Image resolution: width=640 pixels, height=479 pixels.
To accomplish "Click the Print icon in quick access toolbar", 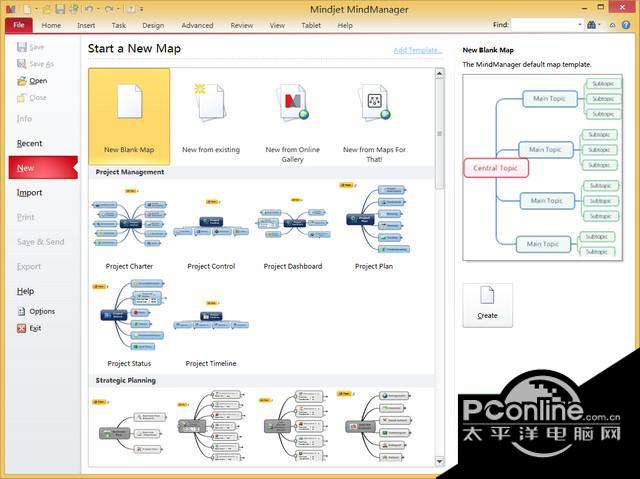I will point(73,9).
